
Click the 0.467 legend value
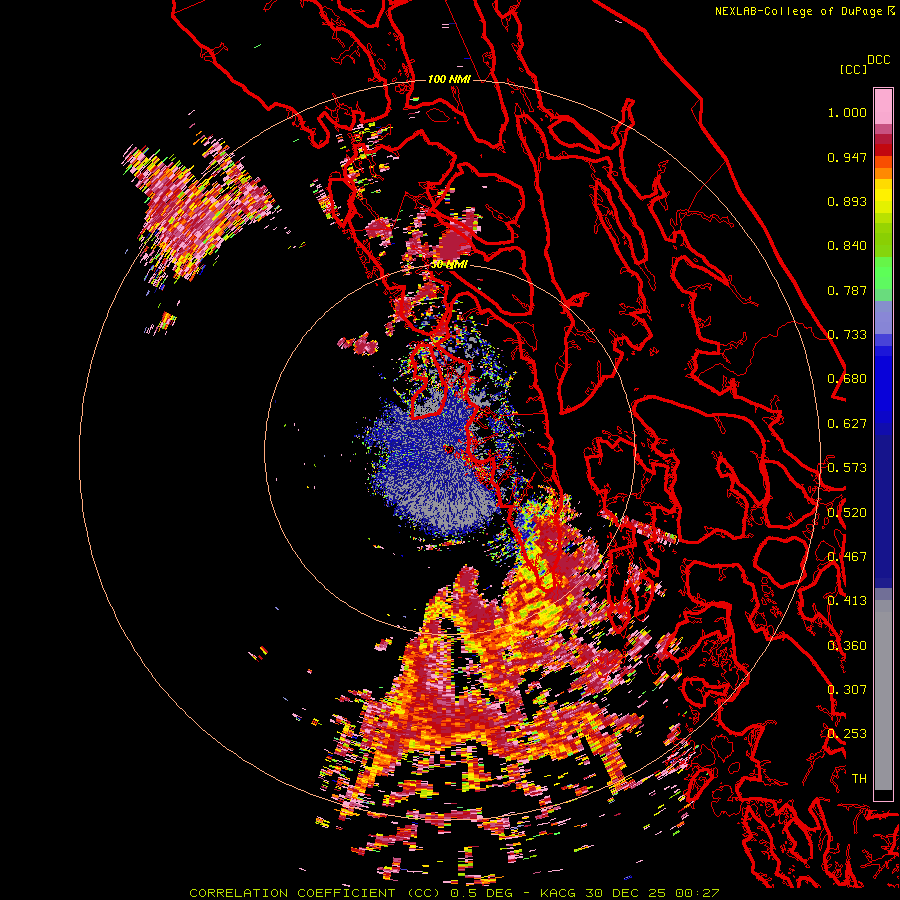847,557
